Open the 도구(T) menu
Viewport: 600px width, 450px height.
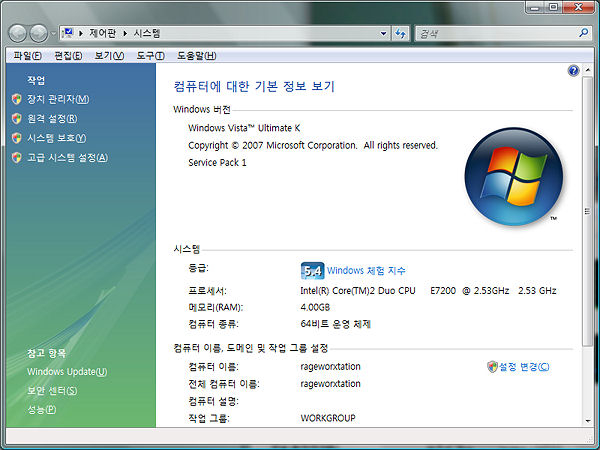150,56
